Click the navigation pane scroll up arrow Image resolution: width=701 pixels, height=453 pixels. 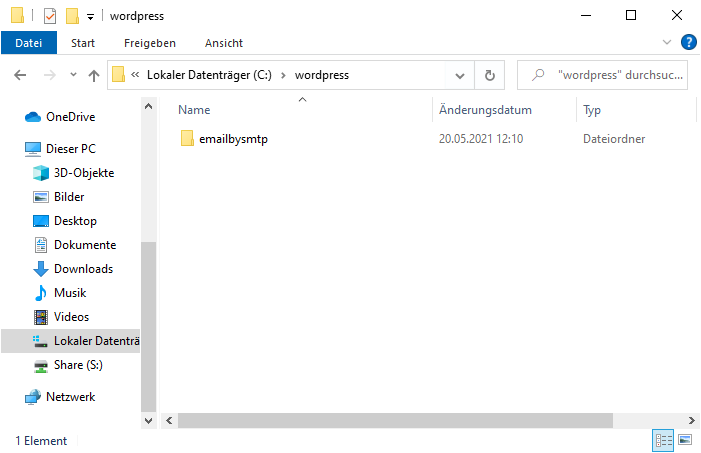coord(148,106)
